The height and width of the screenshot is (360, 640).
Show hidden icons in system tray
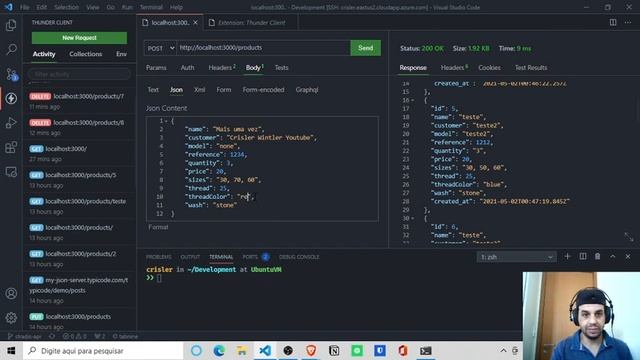[503, 350]
